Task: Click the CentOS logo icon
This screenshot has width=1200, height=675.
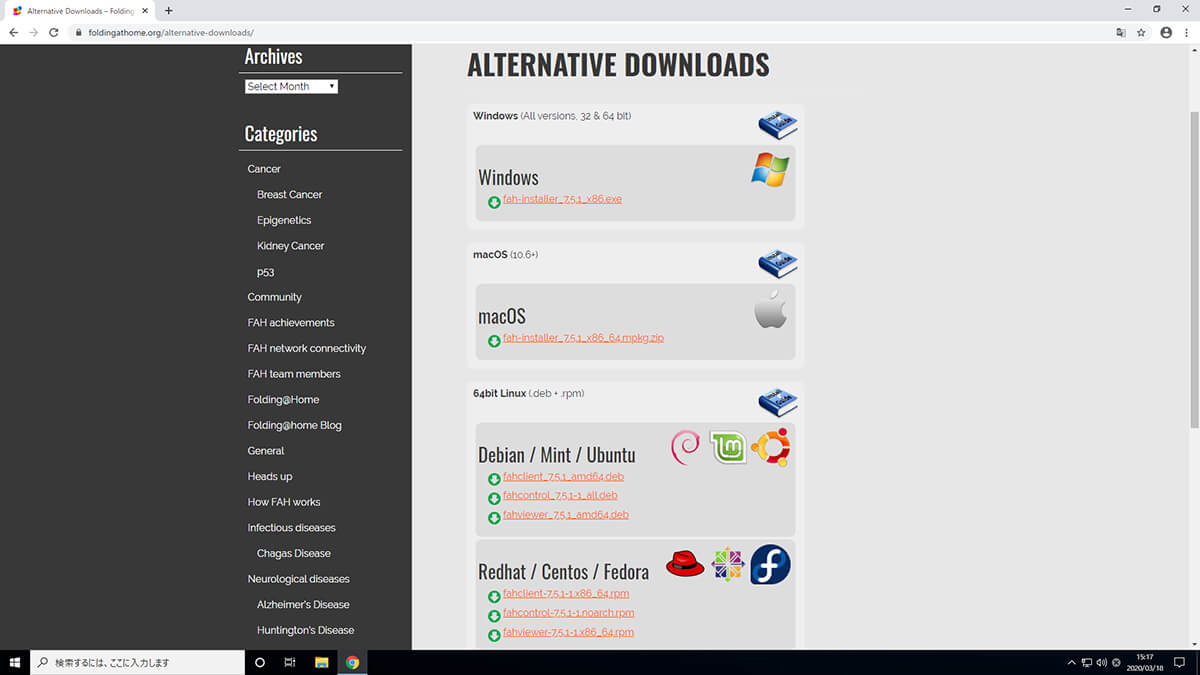Action: 728,565
